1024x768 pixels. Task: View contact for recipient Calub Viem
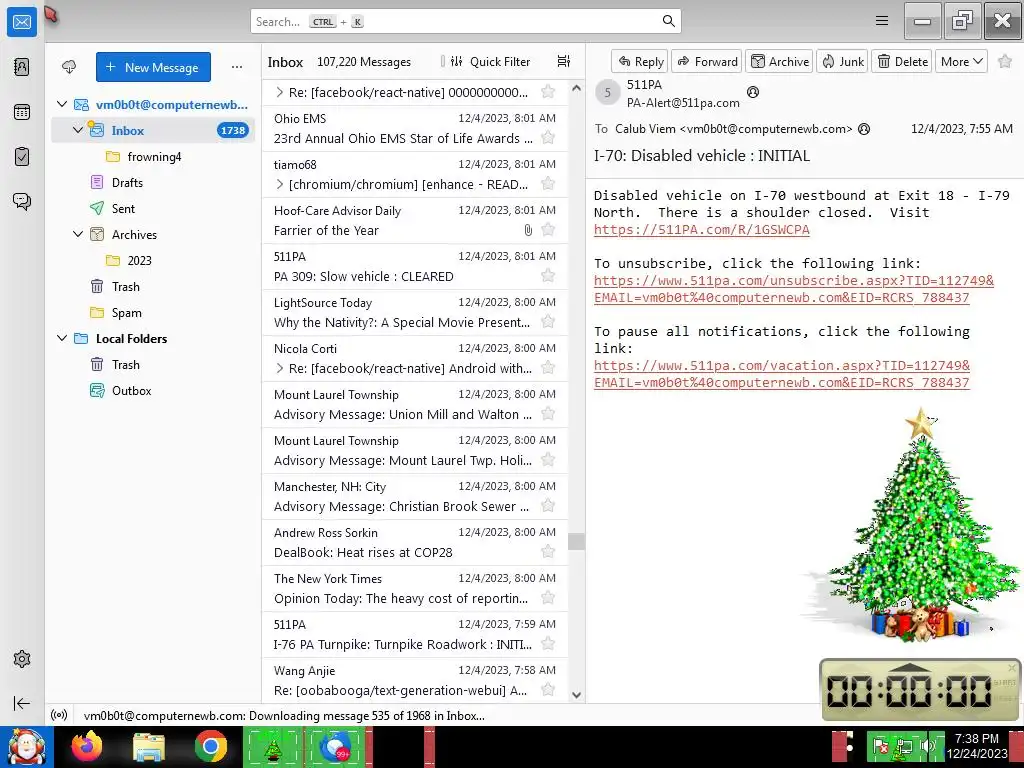click(864, 129)
